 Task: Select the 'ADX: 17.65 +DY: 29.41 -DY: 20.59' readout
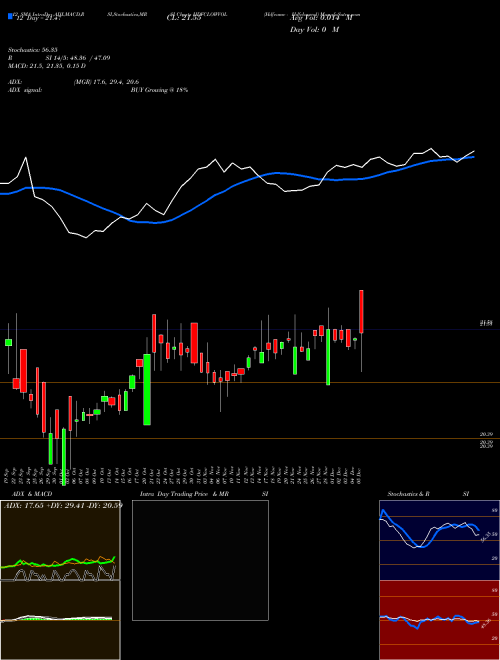(63, 505)
